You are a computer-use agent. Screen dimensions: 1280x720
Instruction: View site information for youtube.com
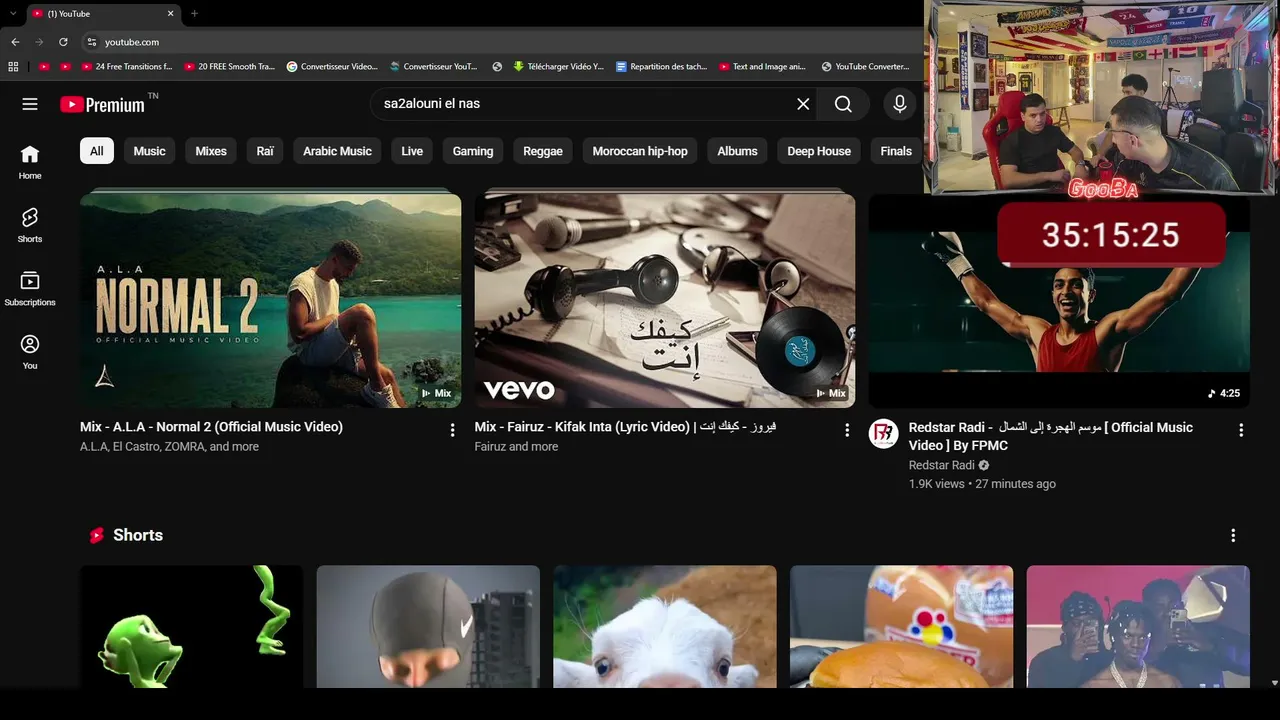(91, 42)
